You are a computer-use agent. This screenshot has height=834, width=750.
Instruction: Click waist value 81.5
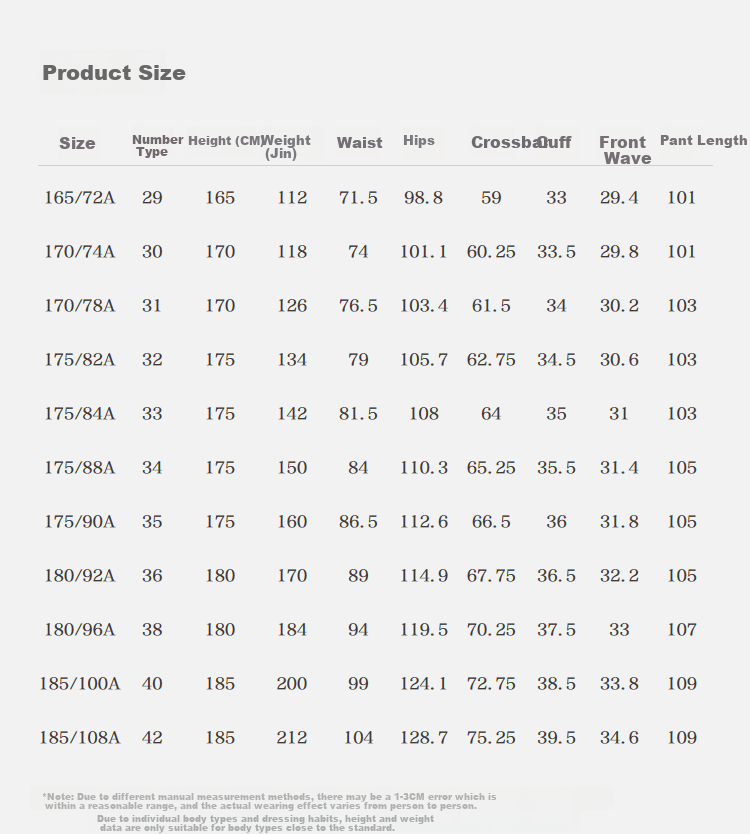[358, 414]
